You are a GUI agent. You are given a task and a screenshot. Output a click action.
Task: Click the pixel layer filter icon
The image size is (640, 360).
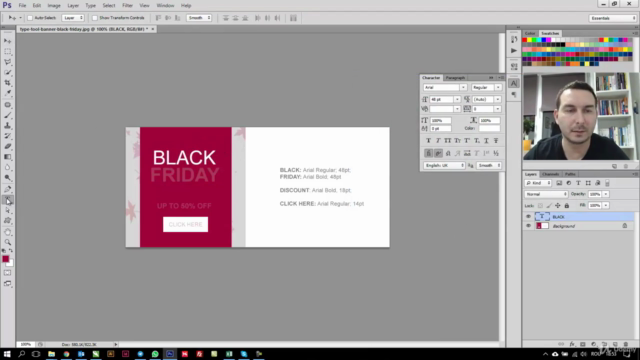559,183
